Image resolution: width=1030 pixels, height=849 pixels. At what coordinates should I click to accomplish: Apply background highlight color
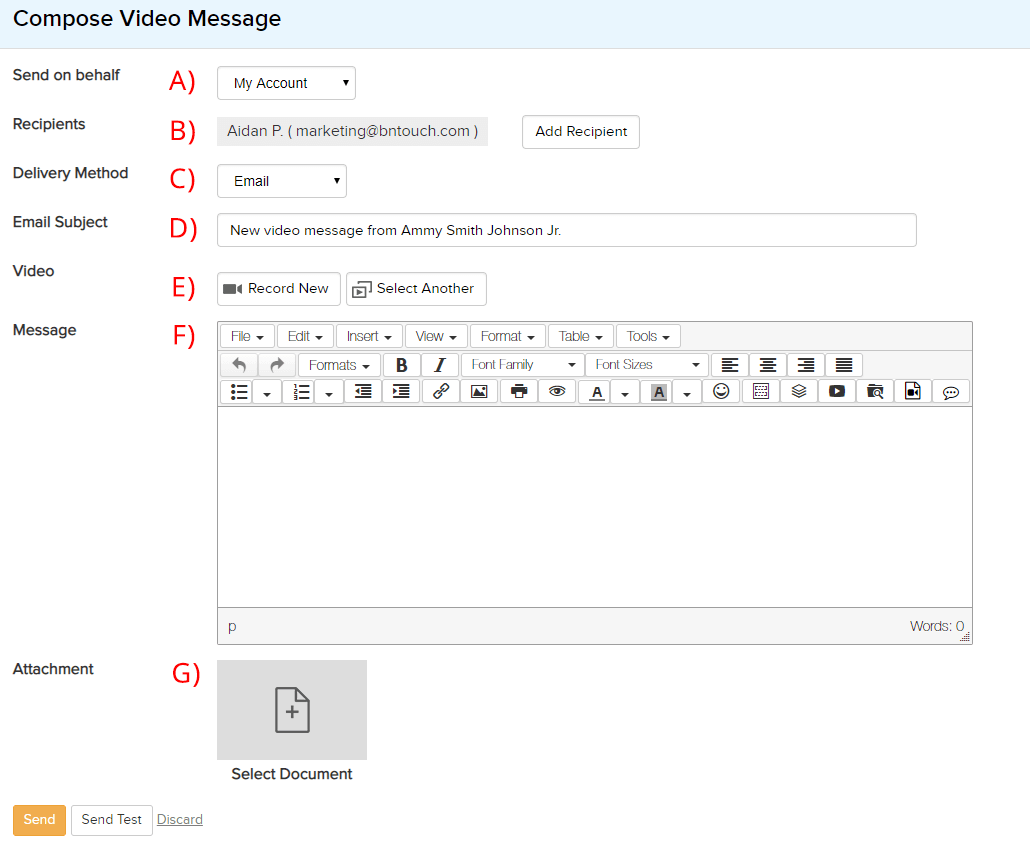[658, 392]
